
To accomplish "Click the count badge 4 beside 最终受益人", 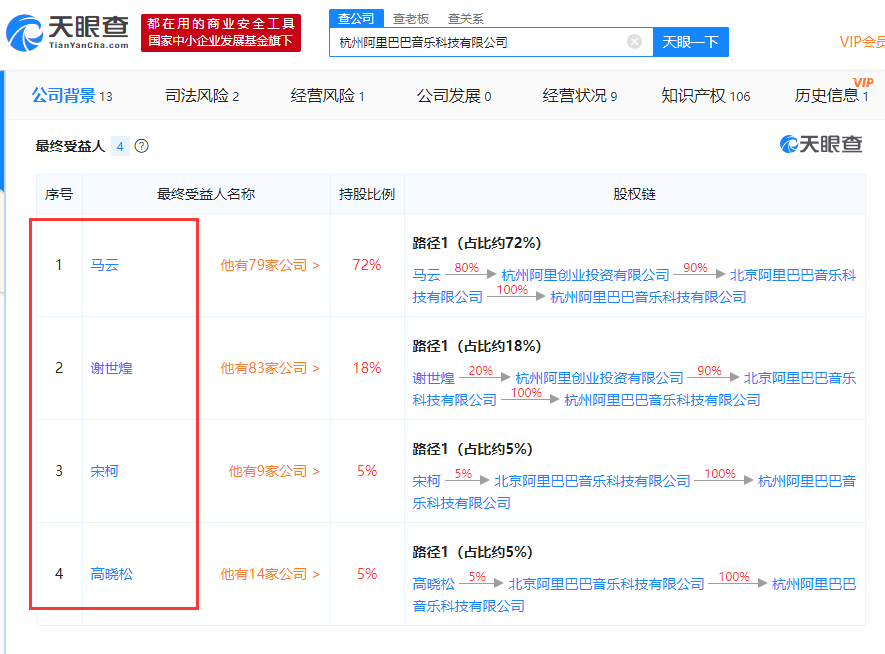I will point(120,147).
